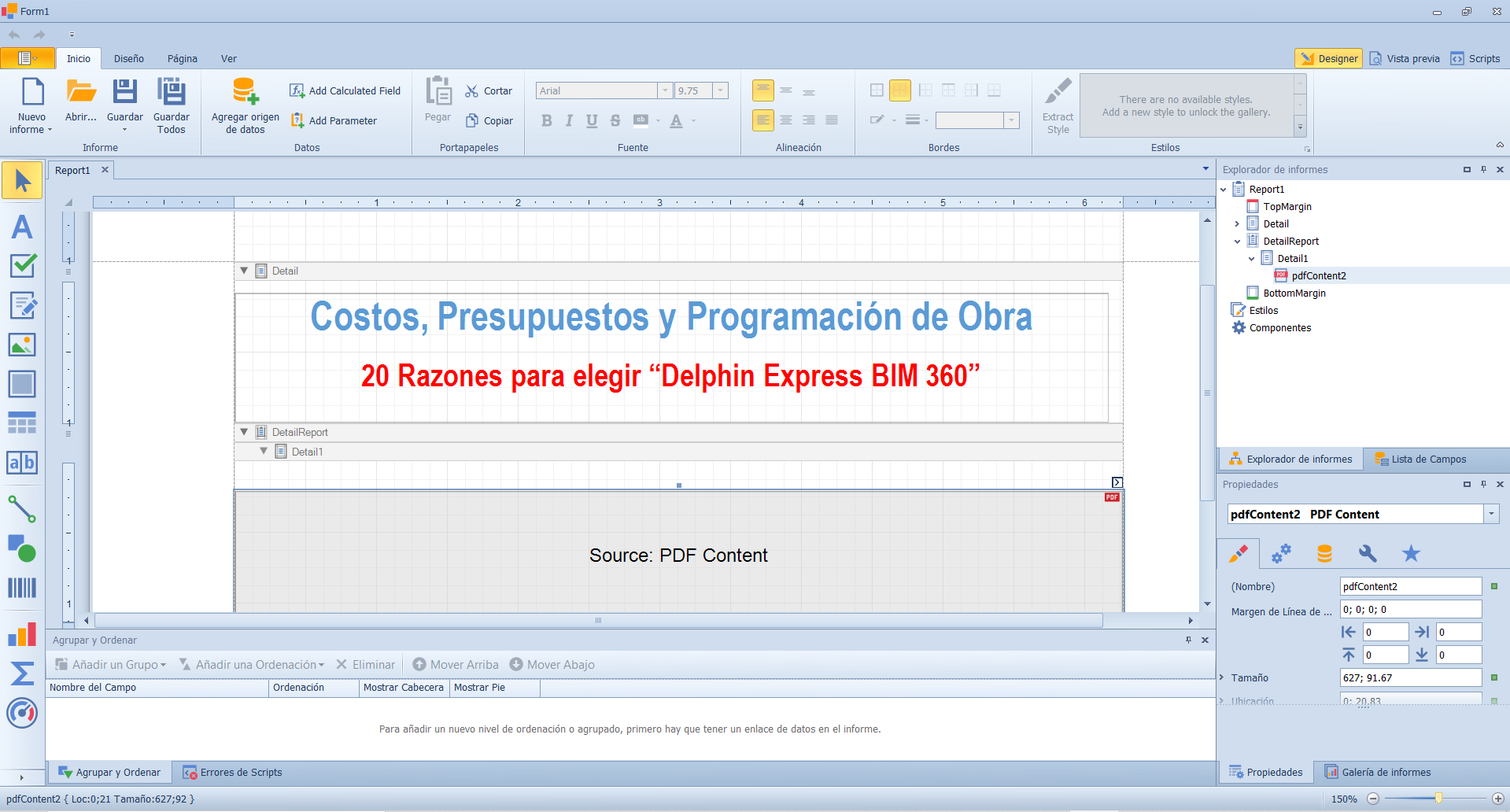Select the Picture Box tool

[x=22, y=345]
